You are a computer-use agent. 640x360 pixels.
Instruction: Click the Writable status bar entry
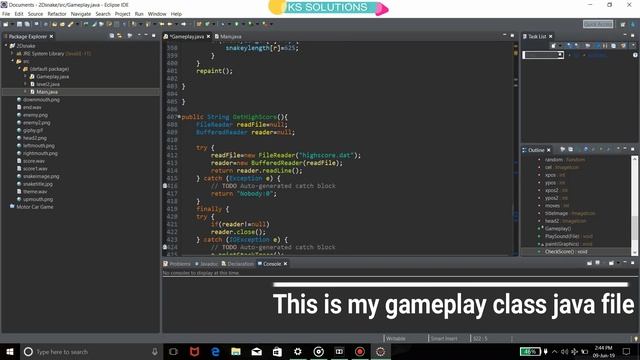(x=396, y=338)
